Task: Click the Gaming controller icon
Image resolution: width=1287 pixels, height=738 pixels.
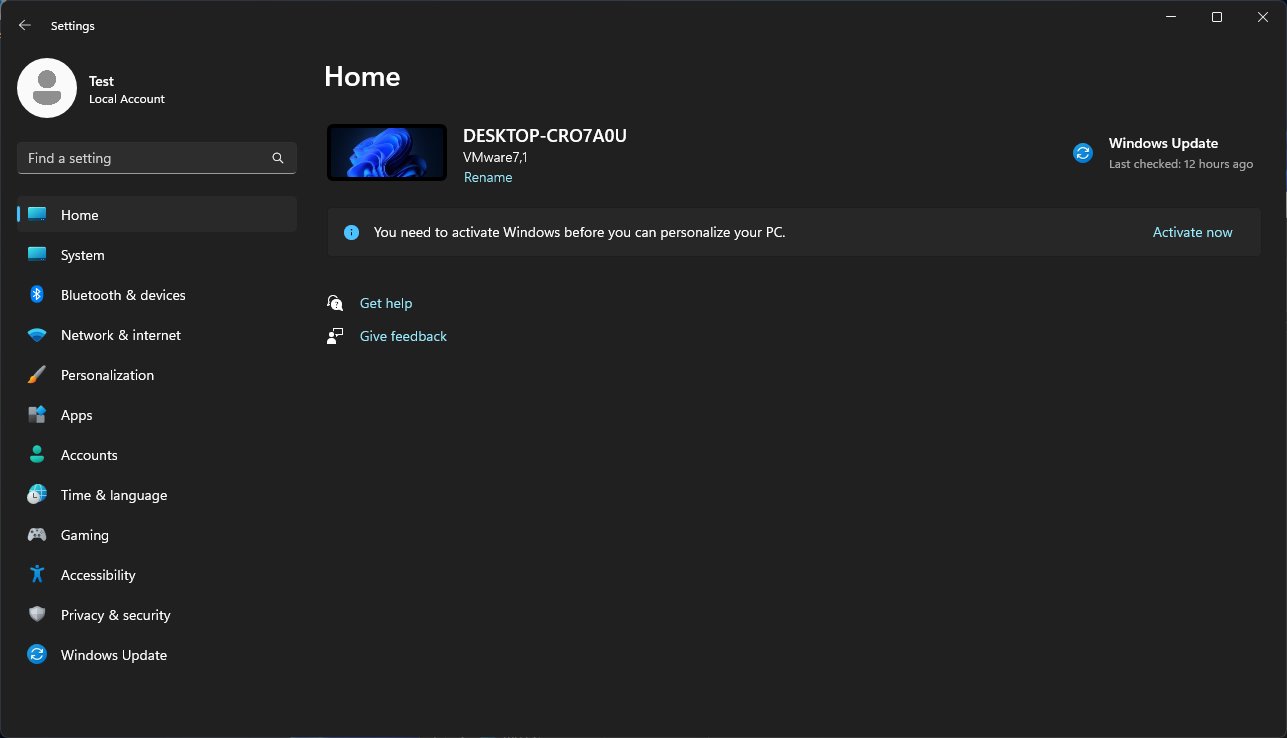Action: click(37, 535)
